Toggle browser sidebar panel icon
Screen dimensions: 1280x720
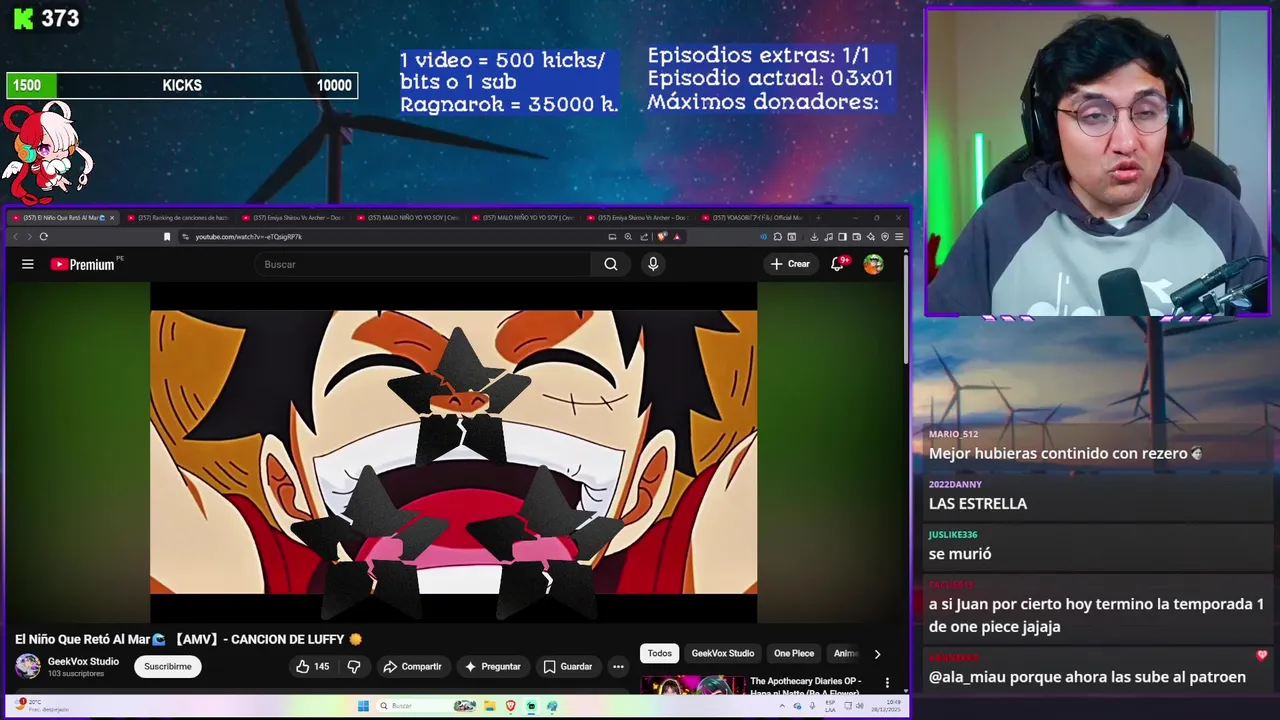tap(842, 237)
